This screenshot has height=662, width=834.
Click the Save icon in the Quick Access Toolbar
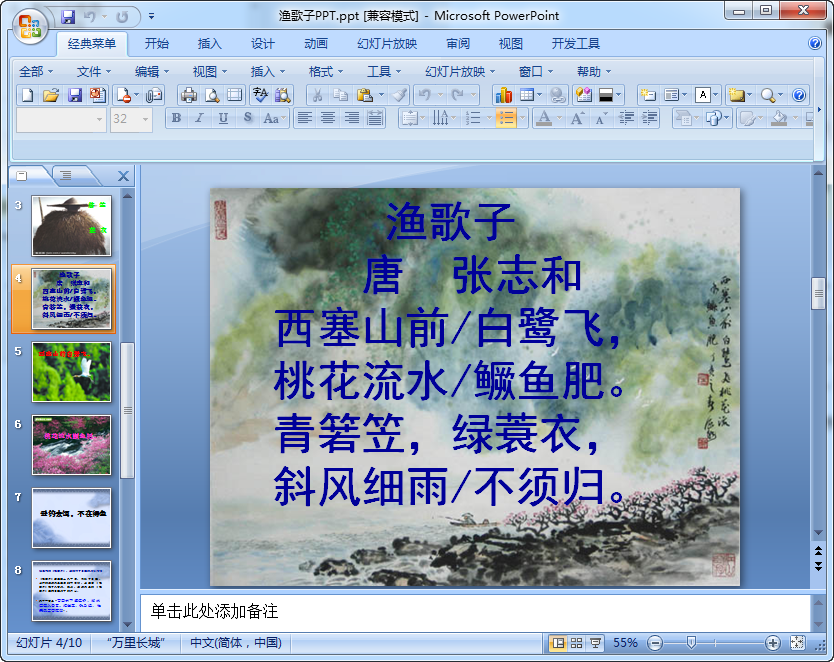[x=68, y=17]
